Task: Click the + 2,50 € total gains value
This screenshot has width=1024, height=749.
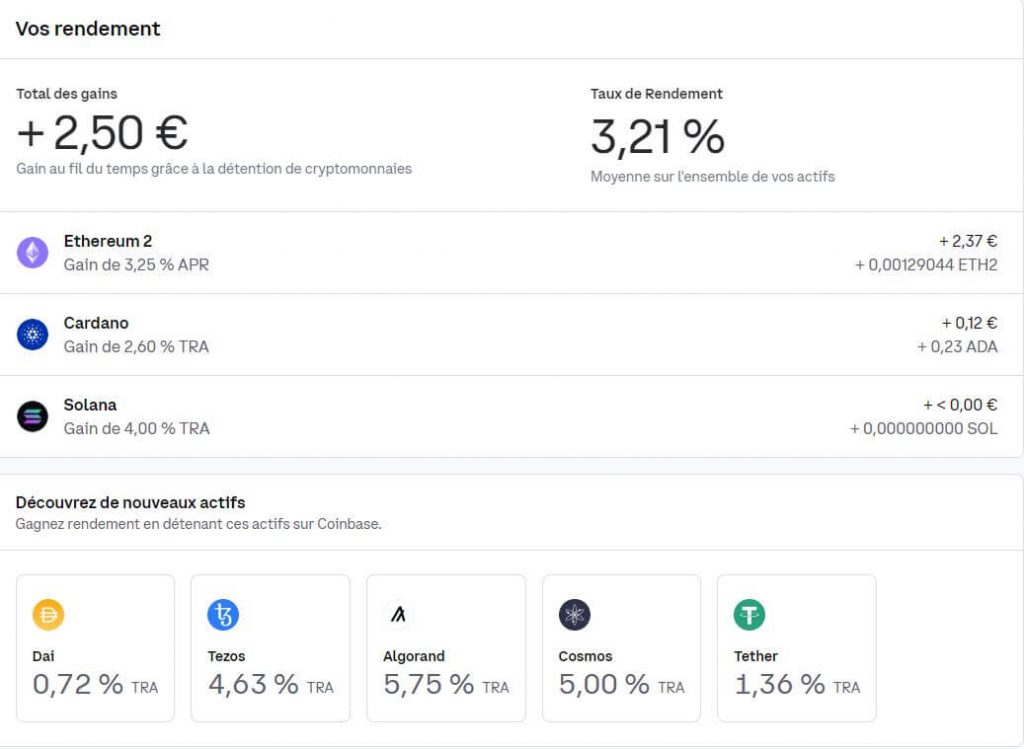Action: click(103, 133)
